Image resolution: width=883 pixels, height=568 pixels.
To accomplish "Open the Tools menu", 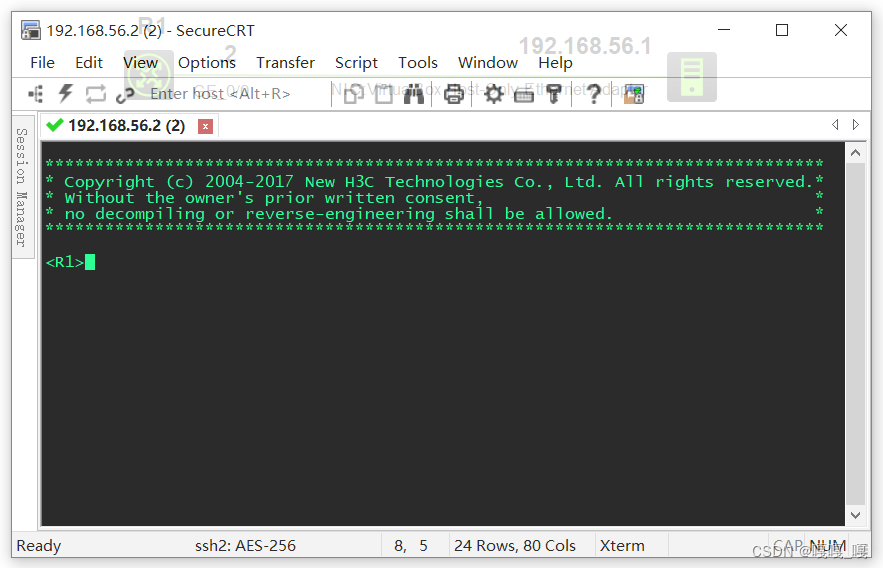I will pyautogui.click(x=418, y=62).
